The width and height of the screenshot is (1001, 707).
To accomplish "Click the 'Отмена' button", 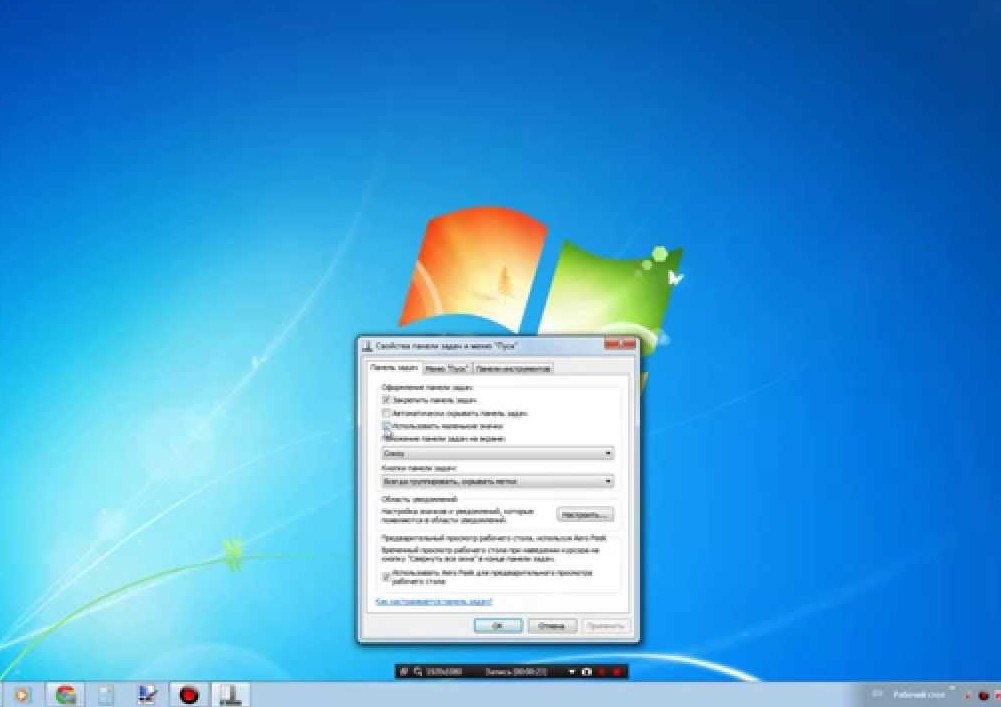I will pyautogui.click(x=552, y=626).
